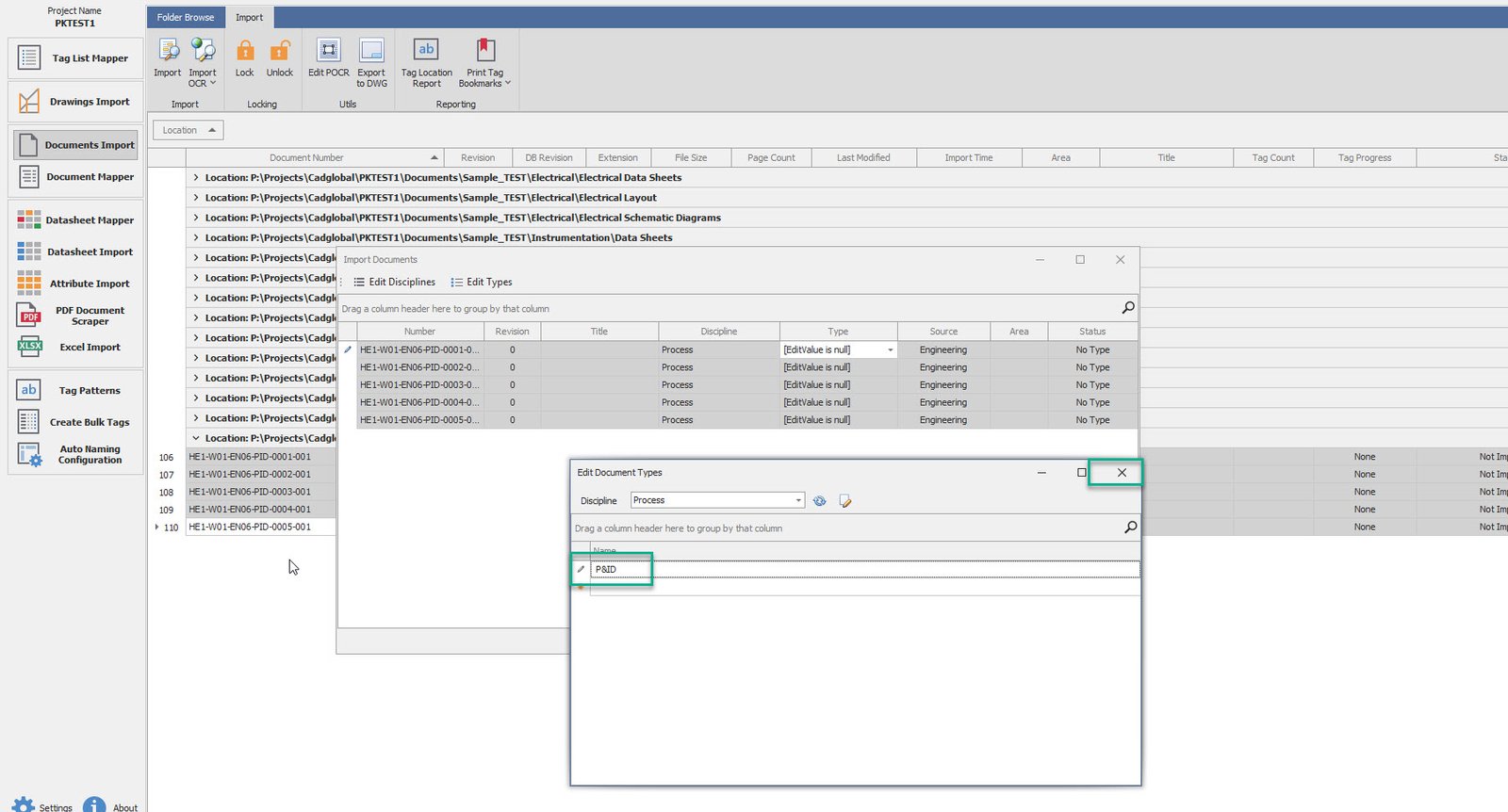
Task: Expand the Electrical Data Sheets location group
Action: (196, 177)
